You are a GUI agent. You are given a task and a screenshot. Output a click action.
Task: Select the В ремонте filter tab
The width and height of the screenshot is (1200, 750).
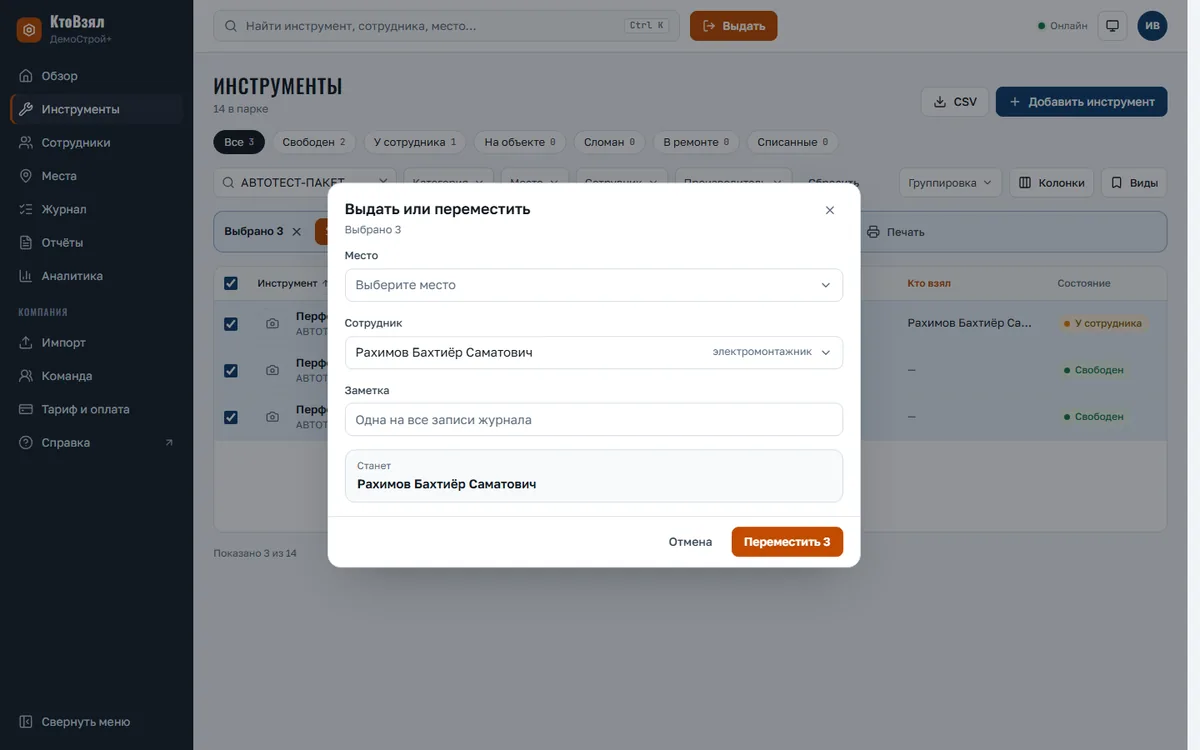coord(696,142)
